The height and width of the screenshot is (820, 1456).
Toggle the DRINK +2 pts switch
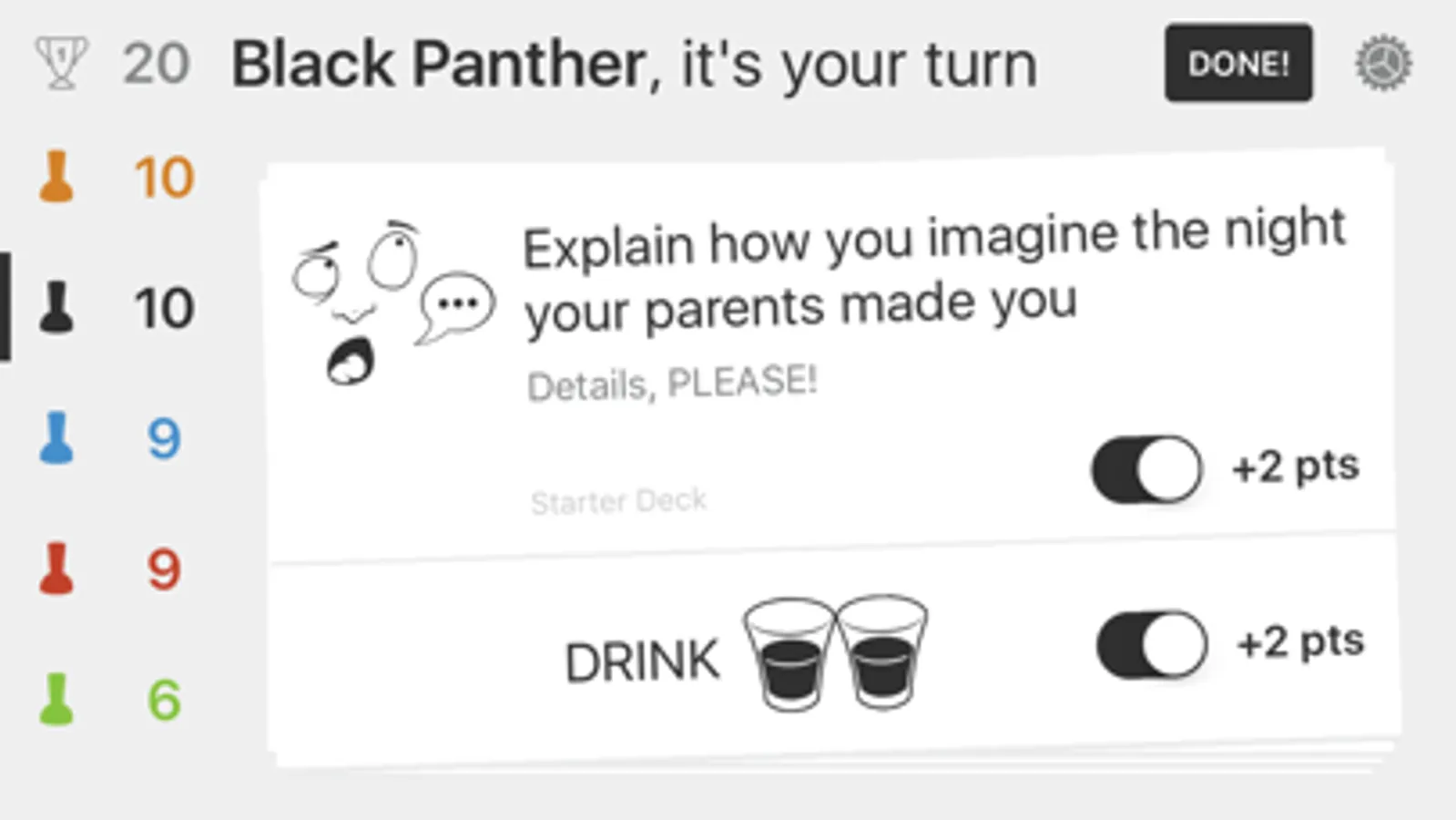pyautogui.click(x=1152, y=644)
